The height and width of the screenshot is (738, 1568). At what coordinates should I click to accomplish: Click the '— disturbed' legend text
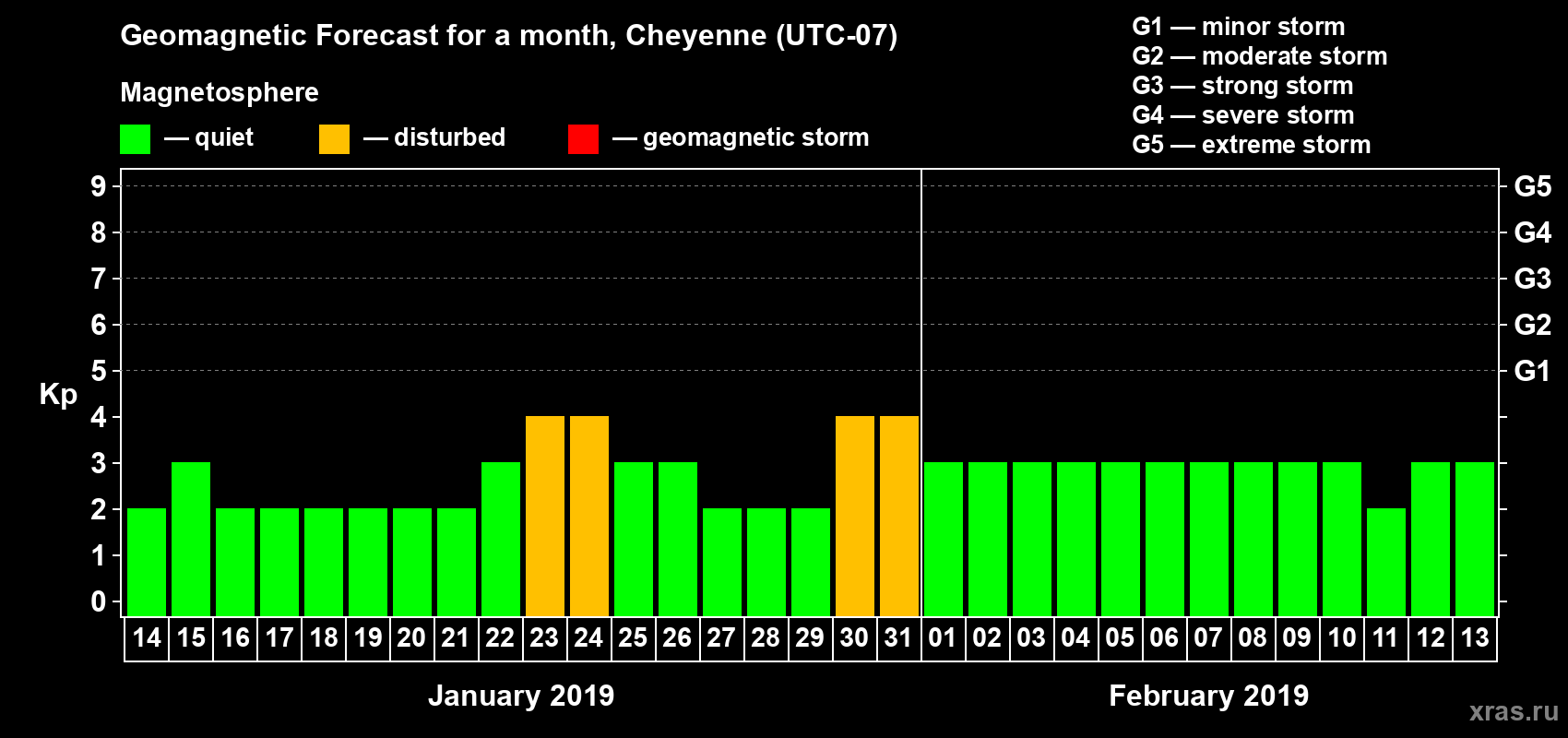(x=434, y=137)
